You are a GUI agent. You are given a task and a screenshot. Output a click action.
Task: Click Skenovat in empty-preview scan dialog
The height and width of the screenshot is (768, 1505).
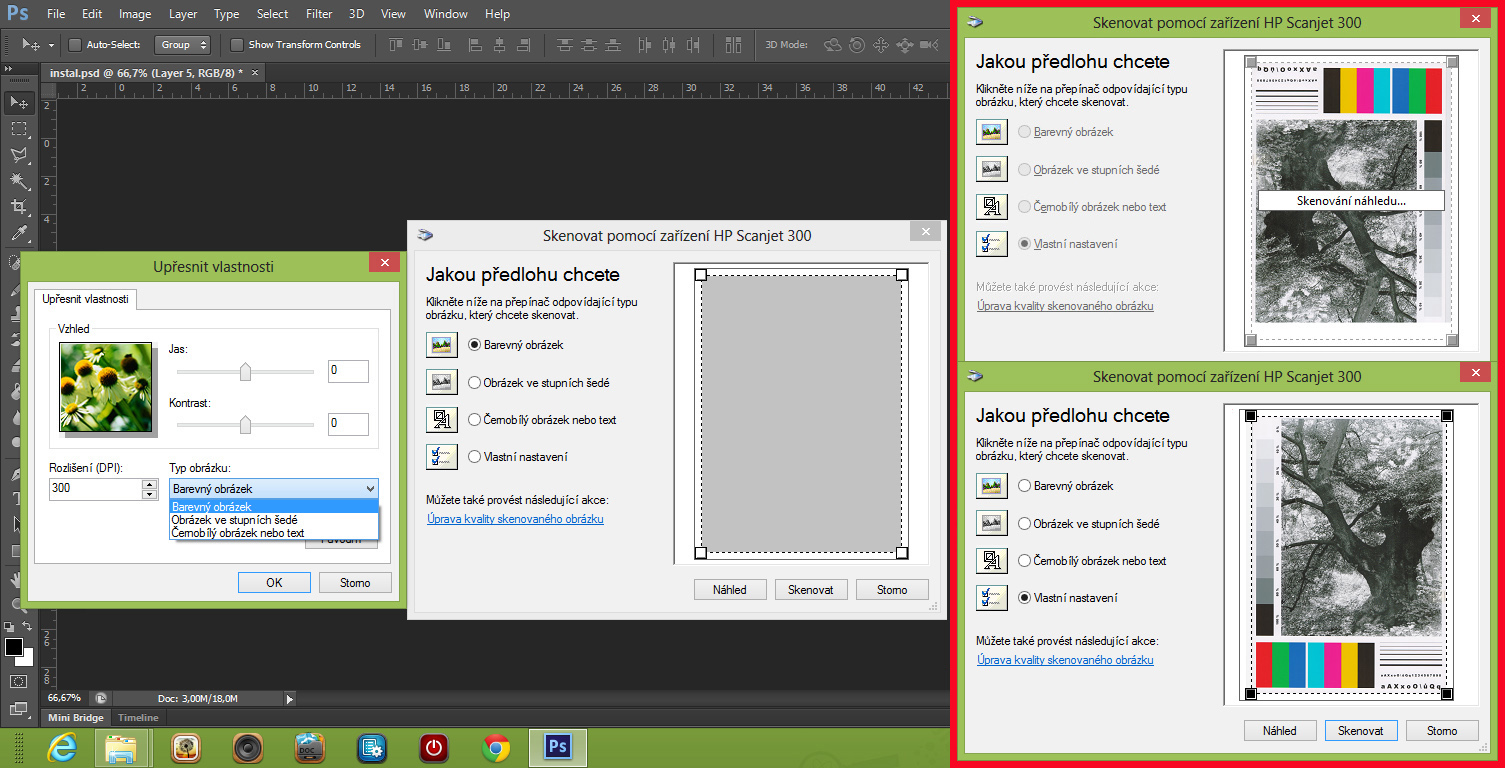[x=811, y=589]
